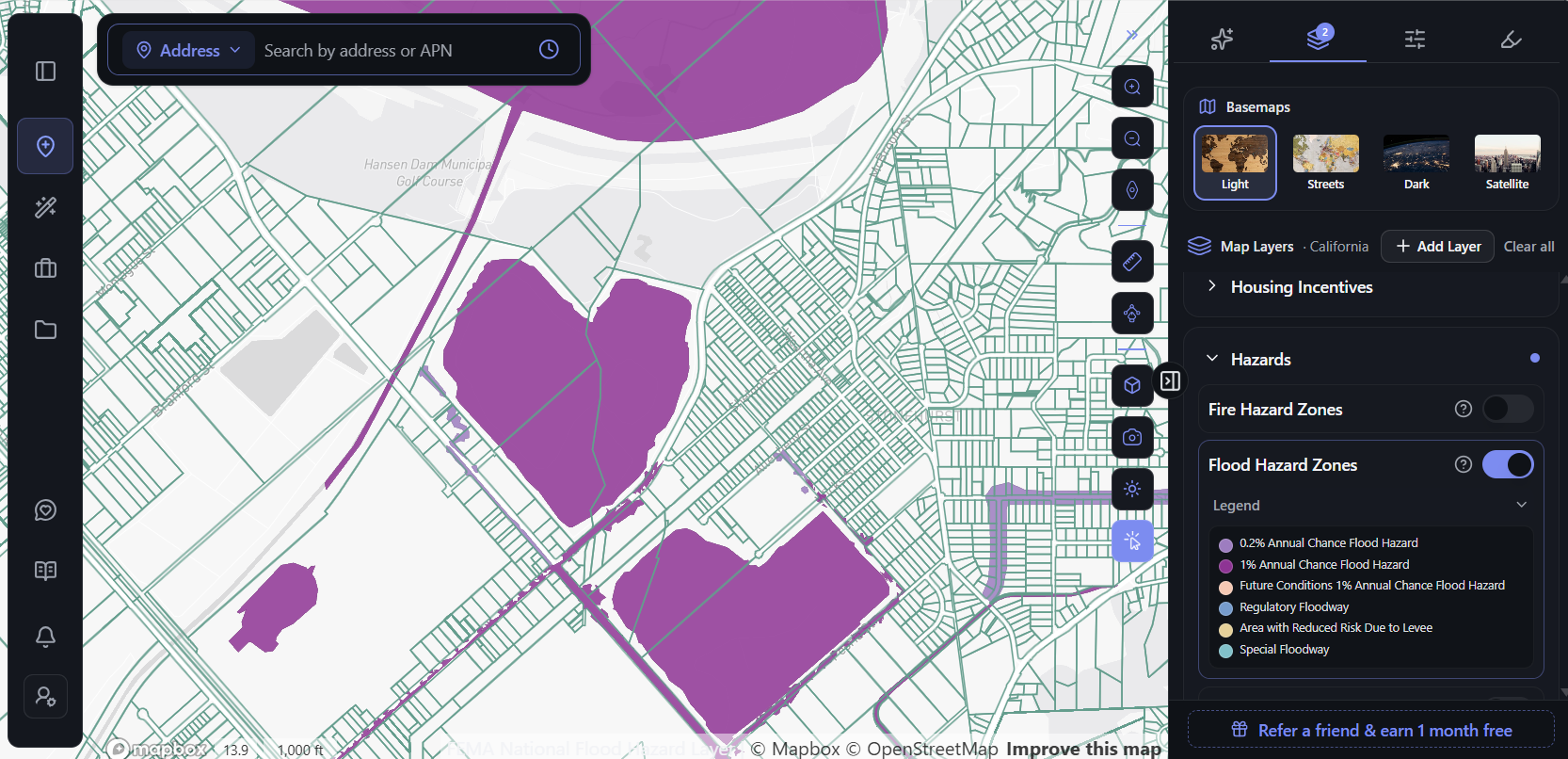Open the brush drawing tab
The image size is (1568, 759).
[1511, 39]
